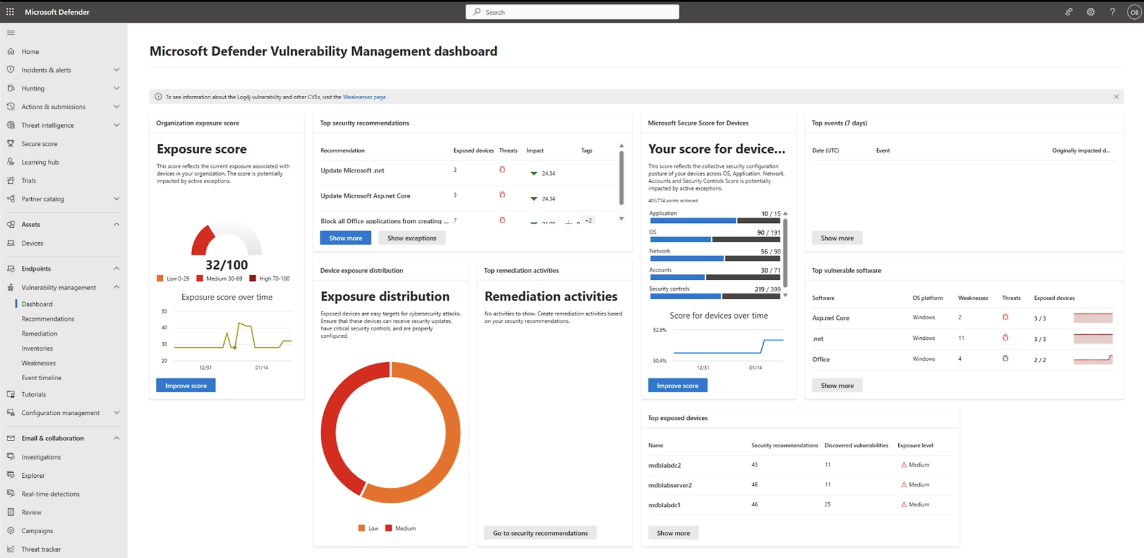This screenshot has width=1144, height=558.
Task: Click the Secure score trophy icon
Action: [10, 144]
